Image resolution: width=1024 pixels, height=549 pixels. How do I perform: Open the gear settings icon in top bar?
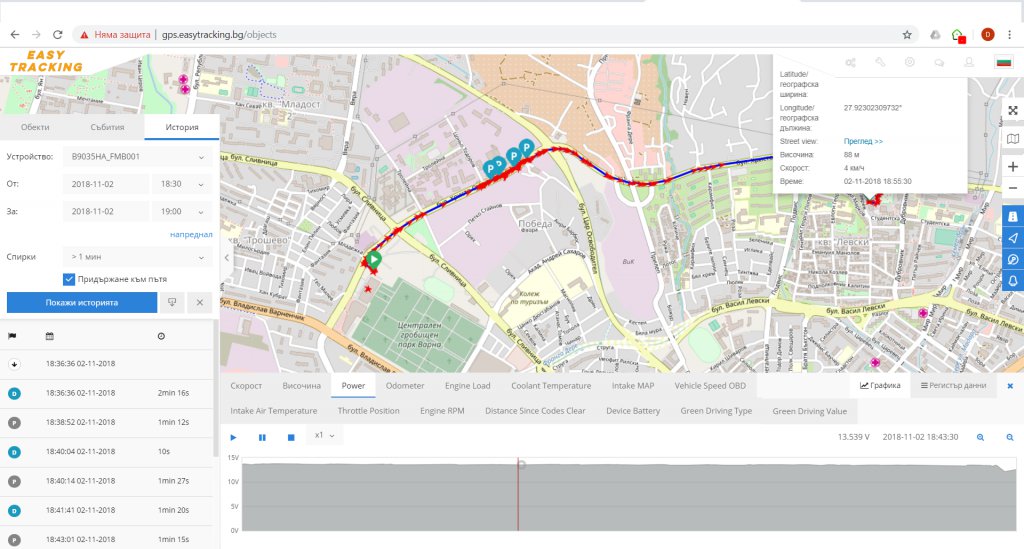click(x=910, y=63)
